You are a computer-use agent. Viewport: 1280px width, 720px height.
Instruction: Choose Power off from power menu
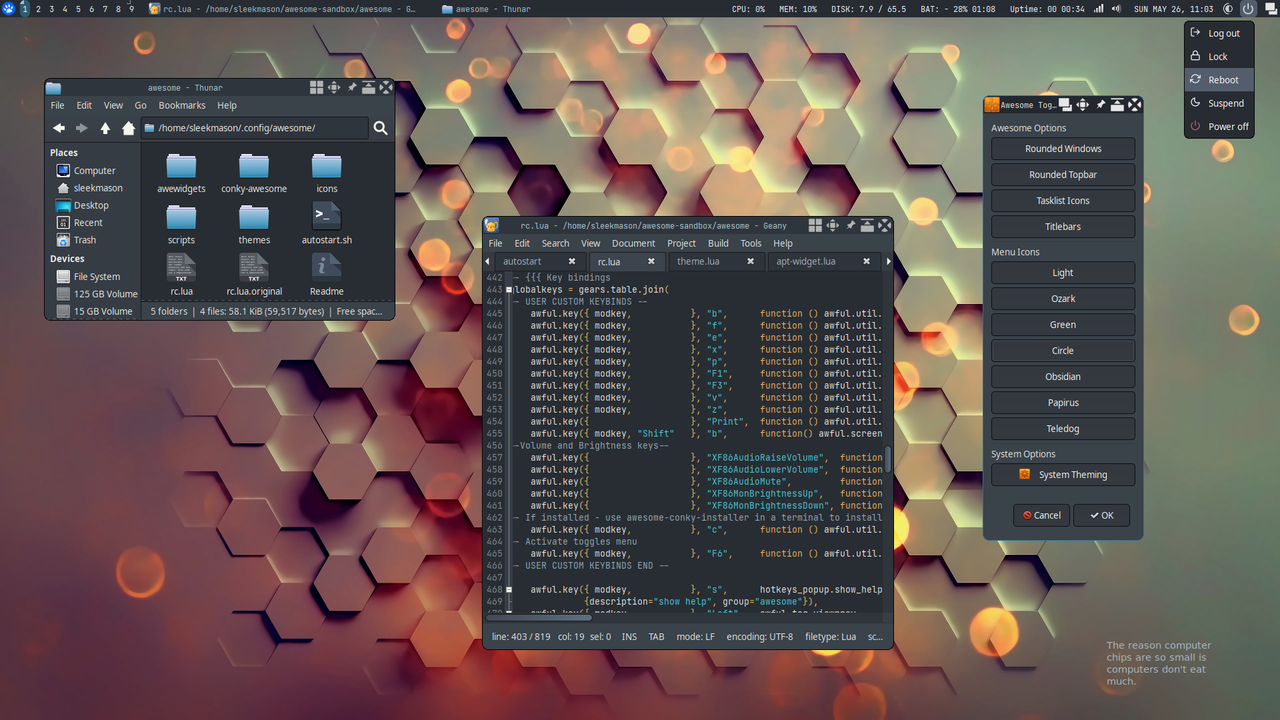1219,127
